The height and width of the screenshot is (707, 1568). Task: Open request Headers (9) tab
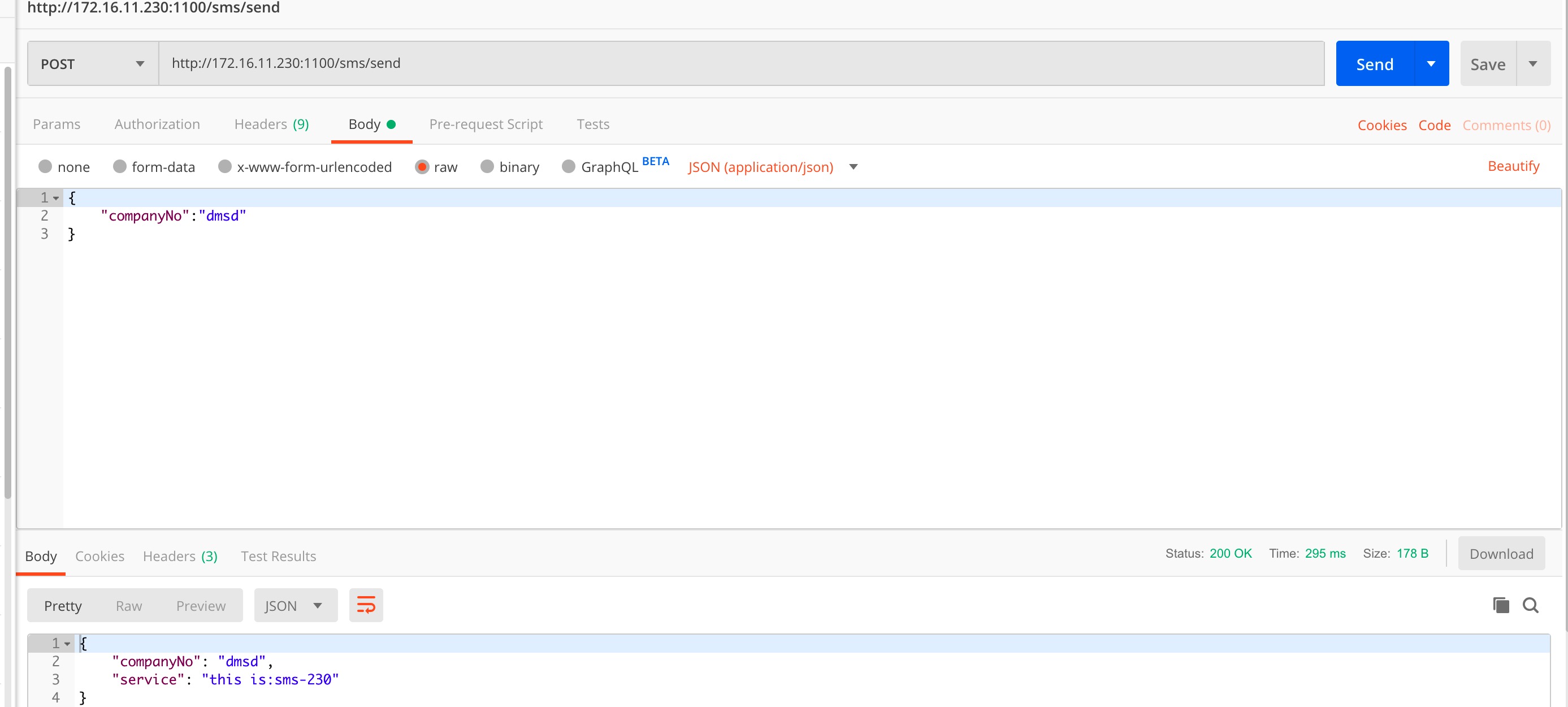(x=271, y=124)
